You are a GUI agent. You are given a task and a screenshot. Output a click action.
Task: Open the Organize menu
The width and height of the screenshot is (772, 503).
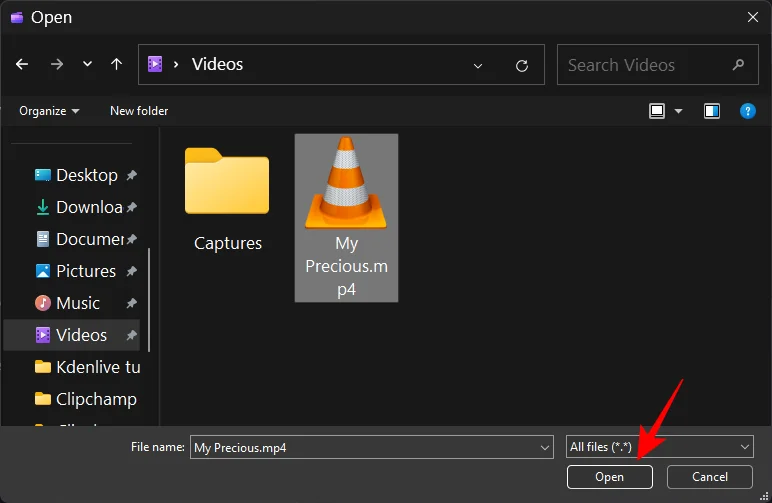point(49,111)
